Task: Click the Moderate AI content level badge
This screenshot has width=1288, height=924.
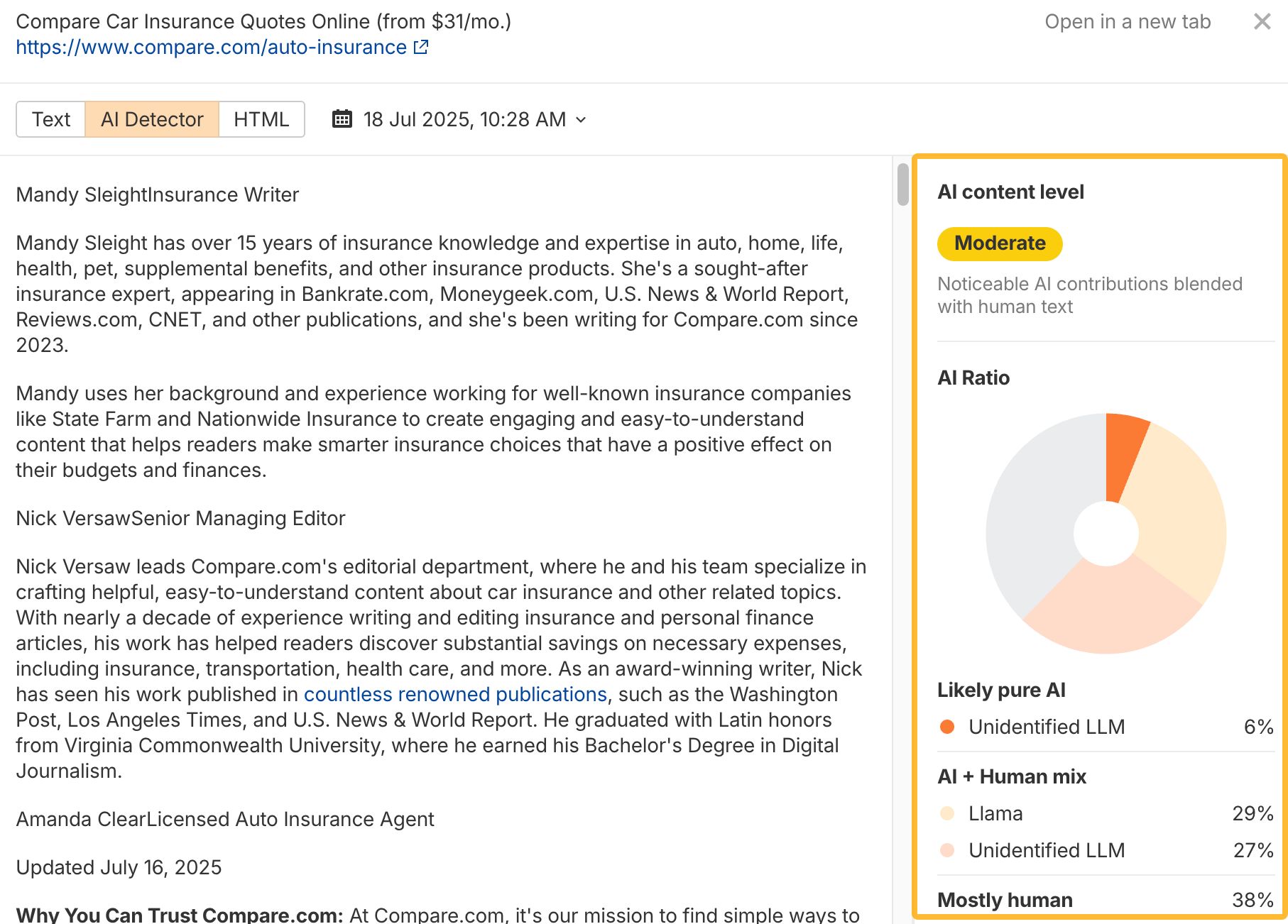Action: (999, 243)
